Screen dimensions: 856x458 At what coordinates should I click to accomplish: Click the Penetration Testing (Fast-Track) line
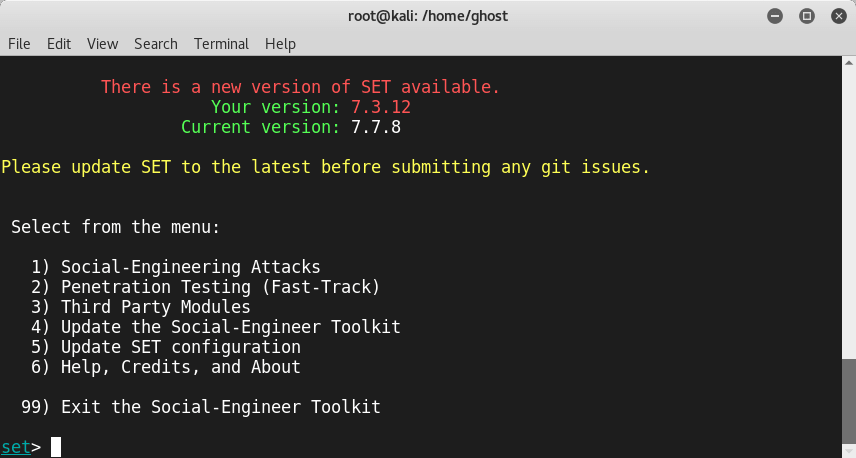coord(205,287)
